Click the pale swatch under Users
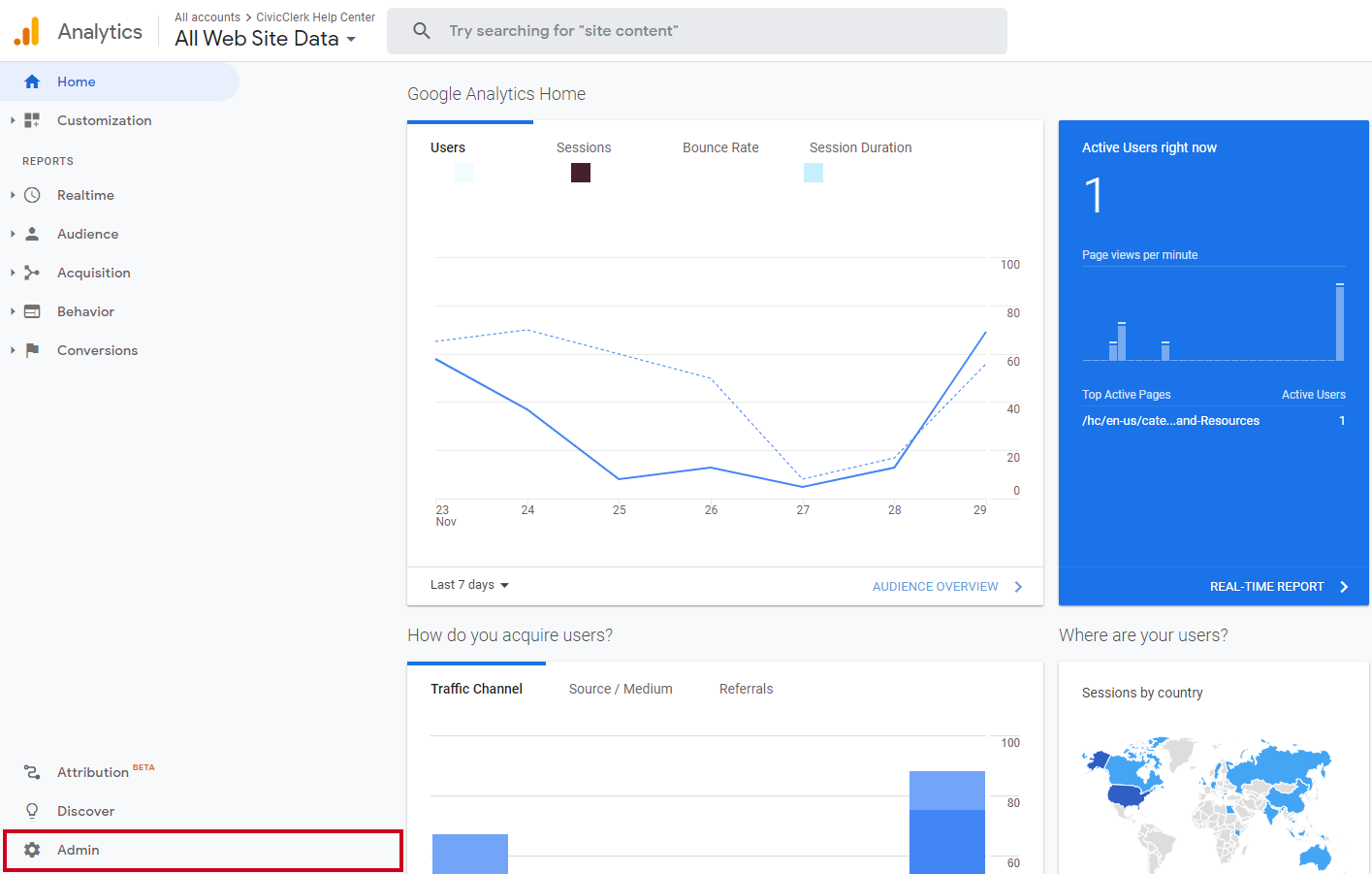The width and height of the screenshot is (1372, 874). (x=464, y=173)
